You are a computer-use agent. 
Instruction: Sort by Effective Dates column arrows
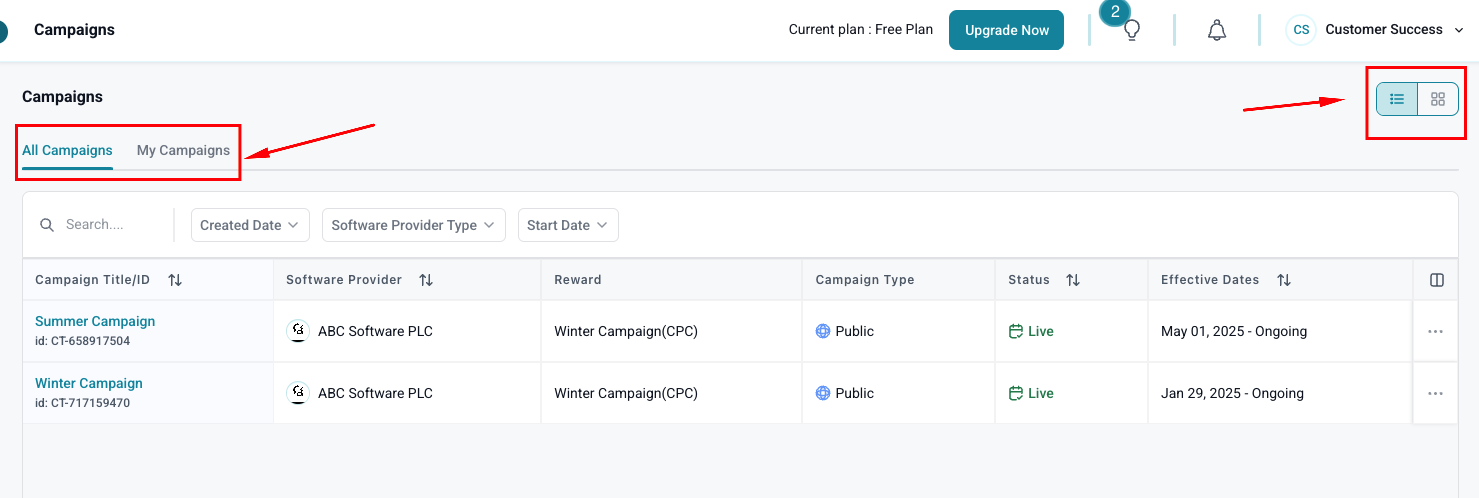[x=1283, y=280]
